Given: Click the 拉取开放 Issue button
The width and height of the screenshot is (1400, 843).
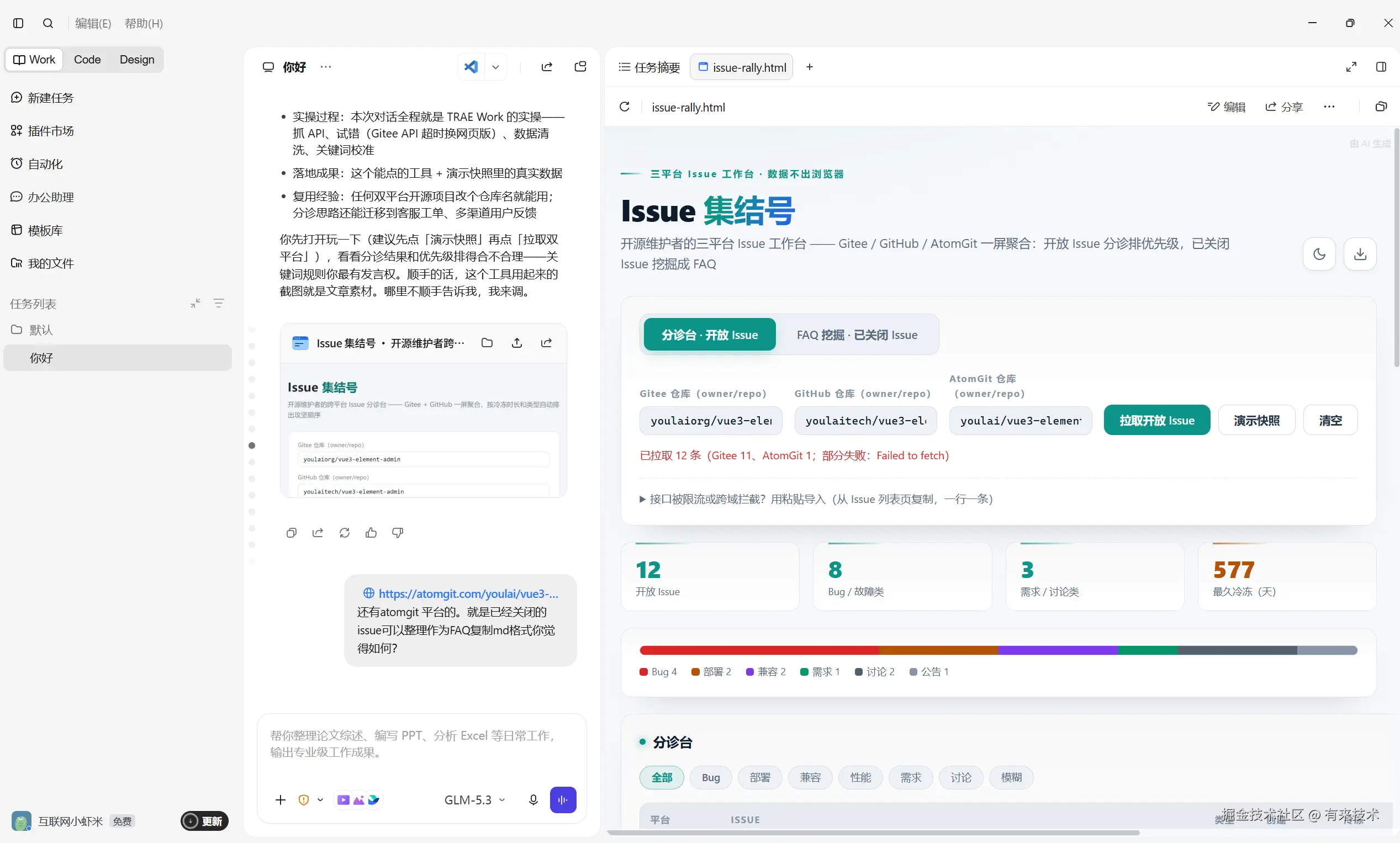Looking at the screenshot, I should 1157,420.
